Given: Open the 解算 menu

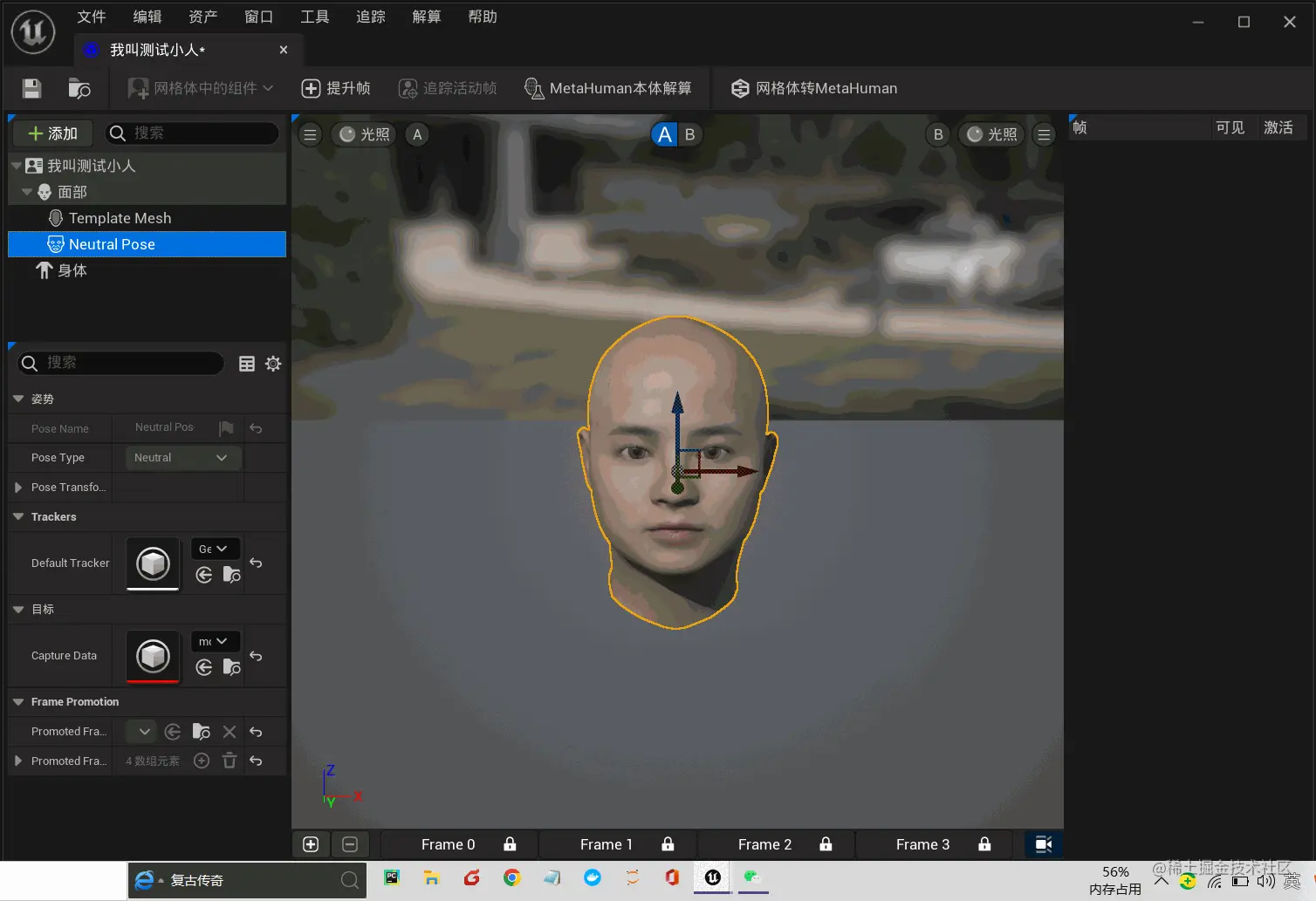Looking at the screenshot, I should 426,17.
